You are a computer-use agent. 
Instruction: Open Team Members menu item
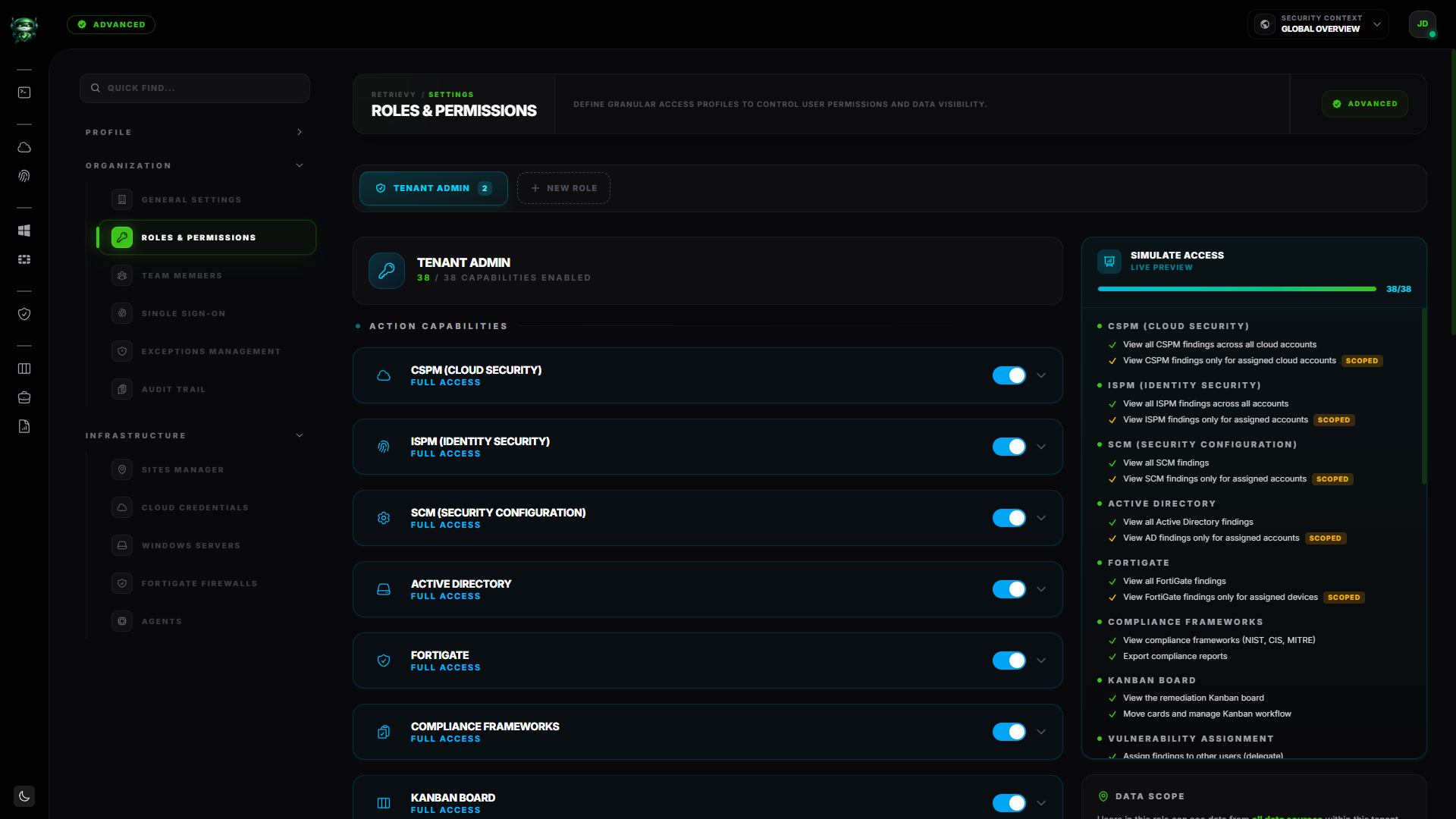coord(206,275)
